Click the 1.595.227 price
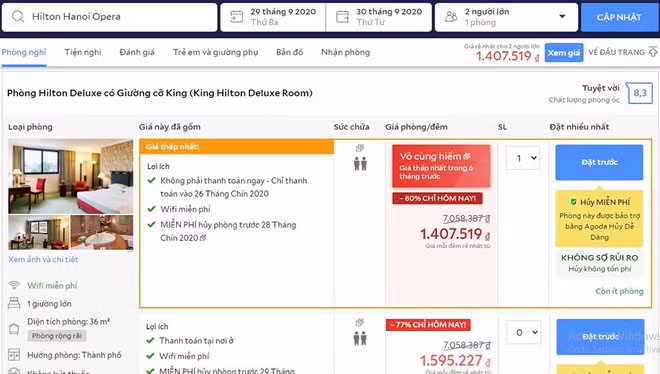 tap(455, 361)
